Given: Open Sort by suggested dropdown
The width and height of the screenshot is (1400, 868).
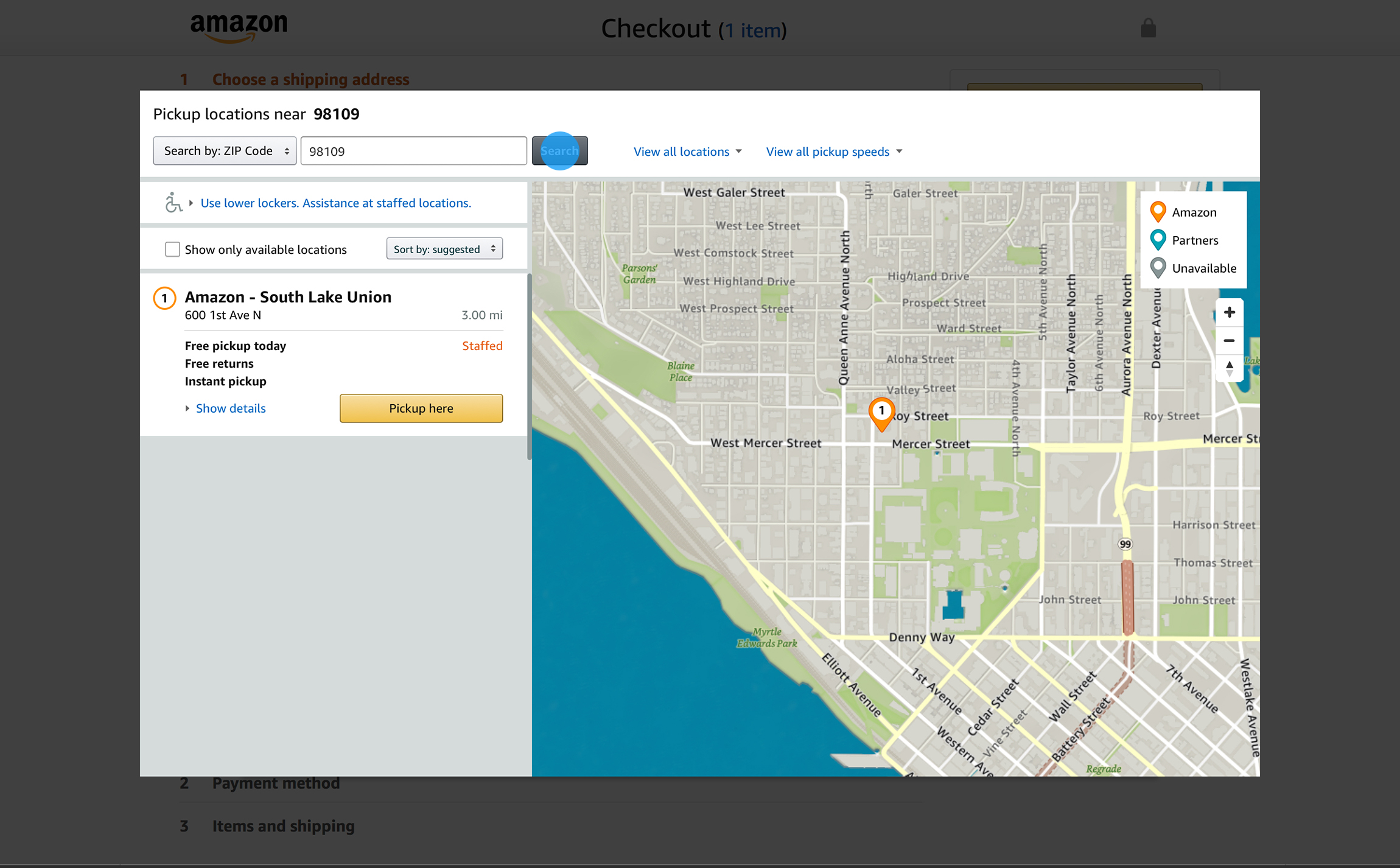Looking at the screenshot, I should [444, 249].
